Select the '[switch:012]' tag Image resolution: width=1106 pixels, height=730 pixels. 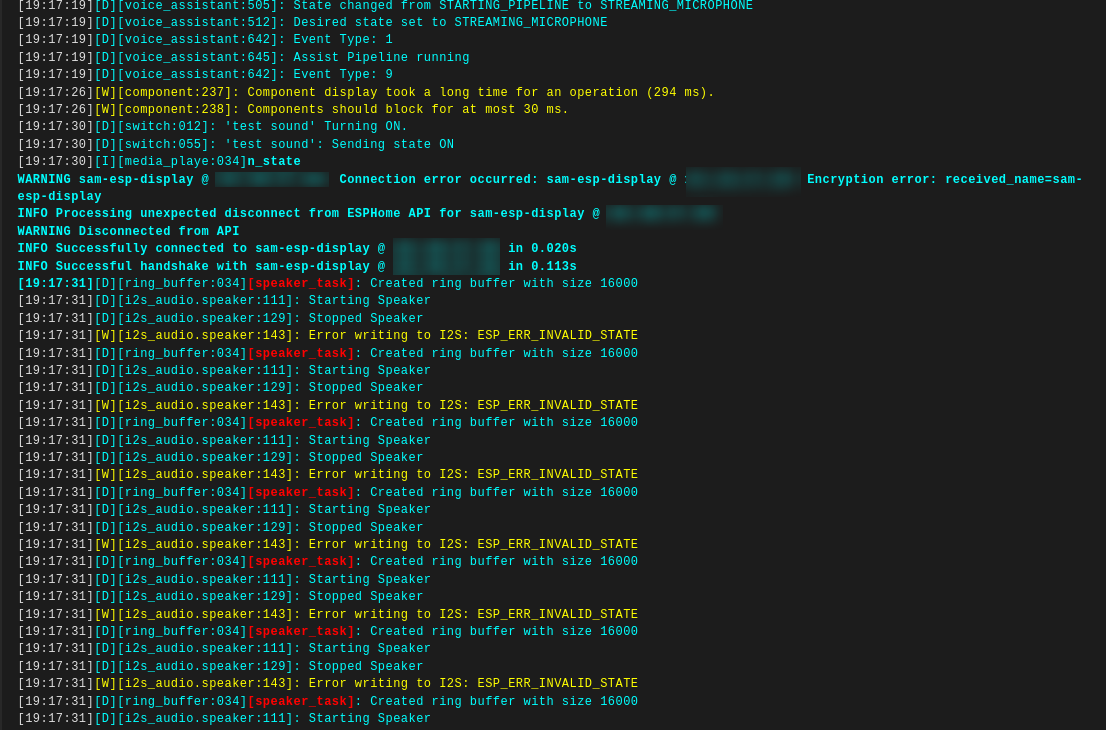click(x=166, y=127)
